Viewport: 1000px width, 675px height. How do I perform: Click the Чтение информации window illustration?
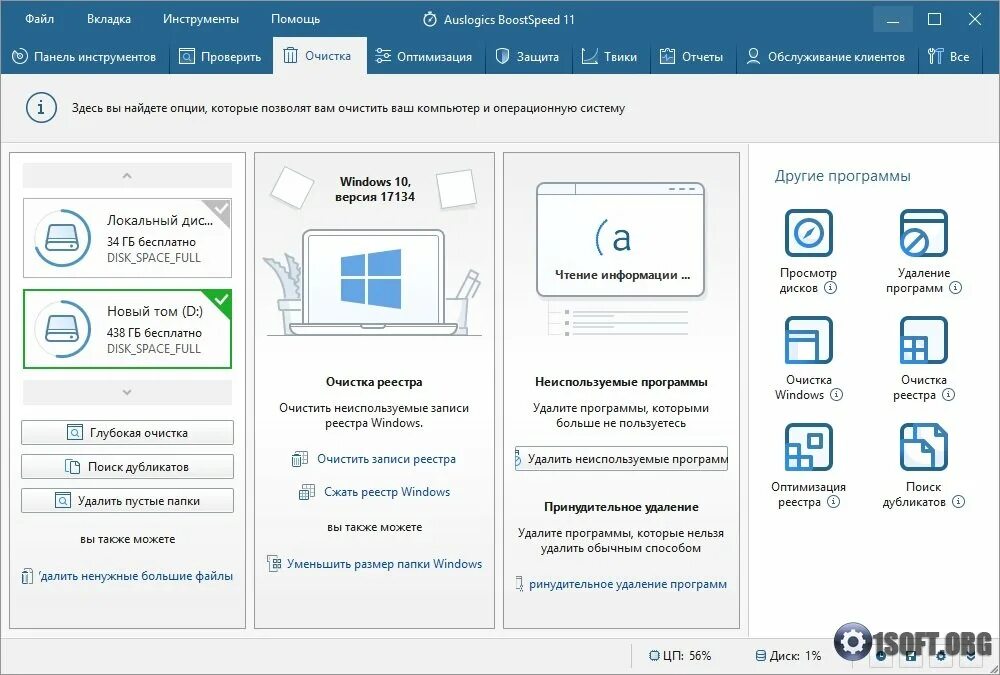pyautogui.click(x=621, y=240)
